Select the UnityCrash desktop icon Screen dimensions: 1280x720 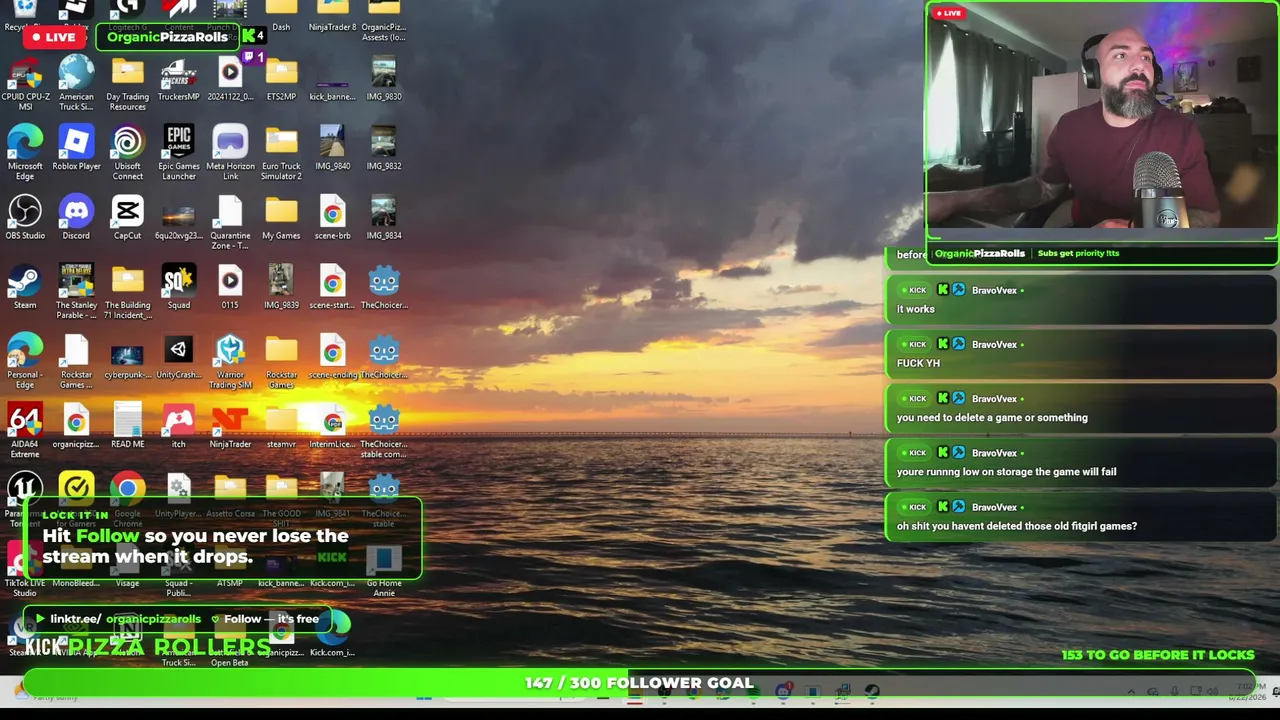179,357
